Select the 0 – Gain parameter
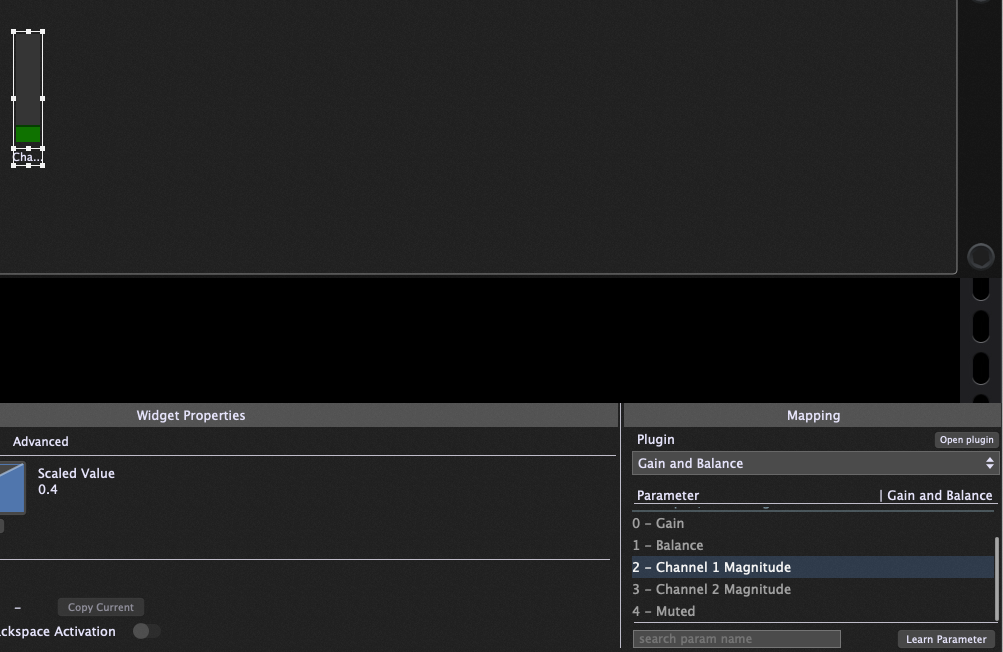1003x652 pixels. click(x=659, y=523)
